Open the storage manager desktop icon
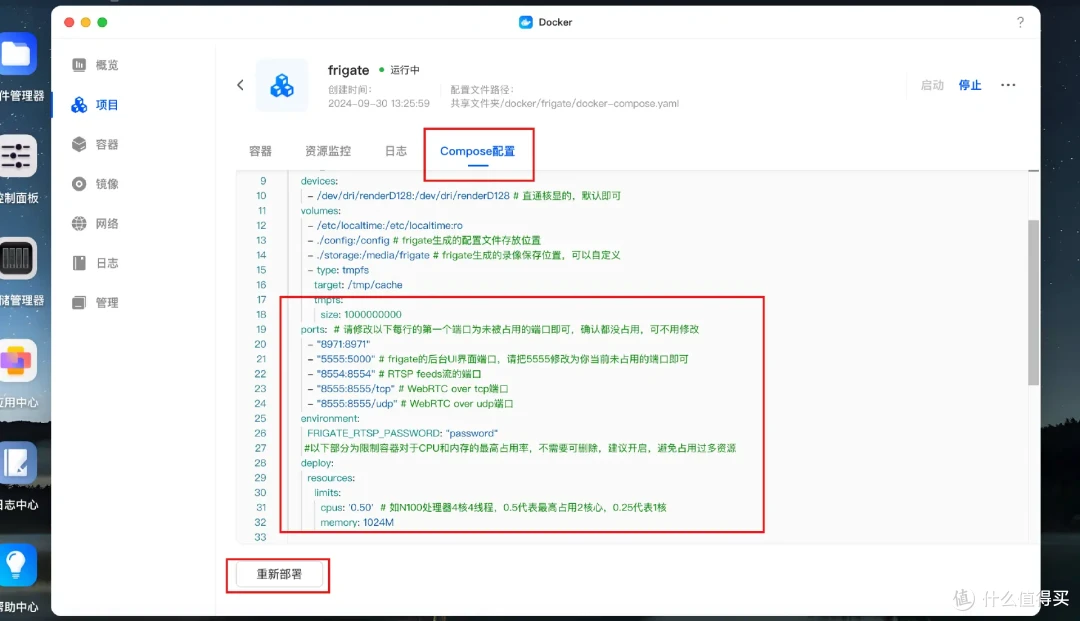This screenshot has height=621, width=1080. coord(17,259)
